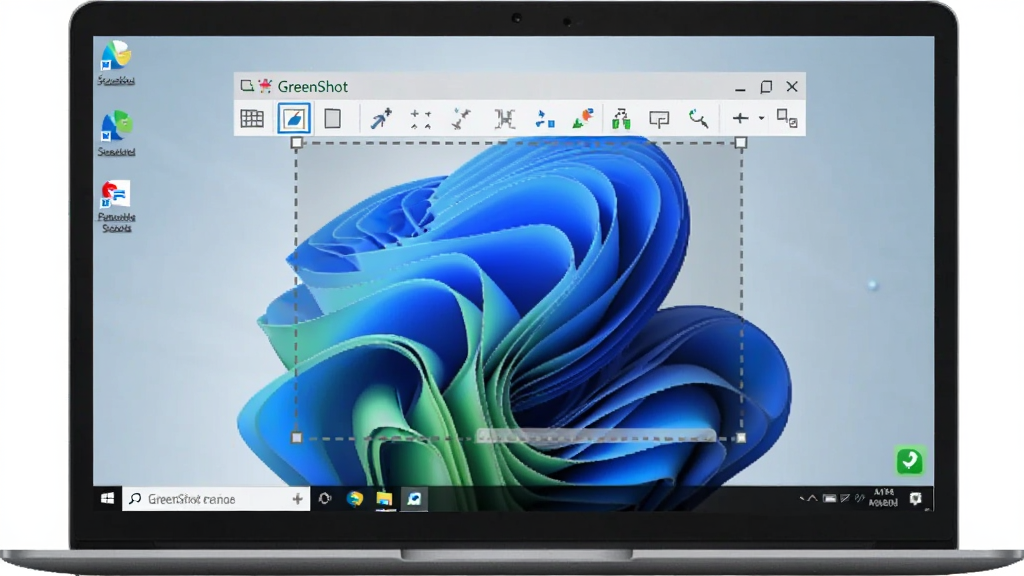Open the Windows Start menu
The image size is (1024, 576).
(x=108, y=499)
